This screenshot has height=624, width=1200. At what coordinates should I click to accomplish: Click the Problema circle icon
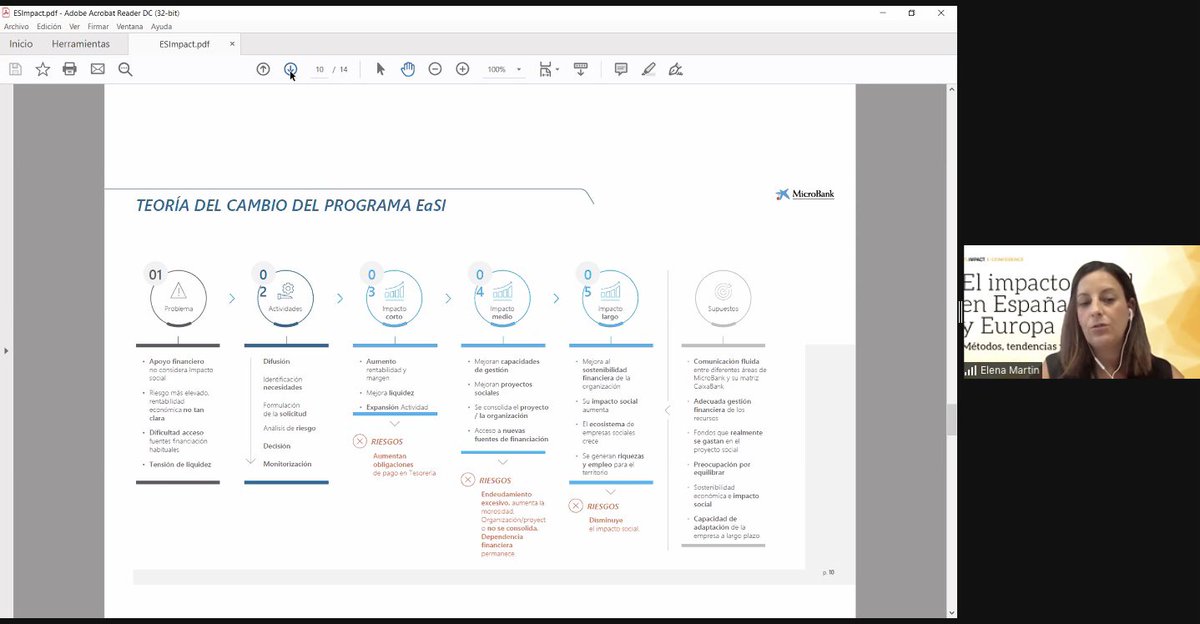179,297
